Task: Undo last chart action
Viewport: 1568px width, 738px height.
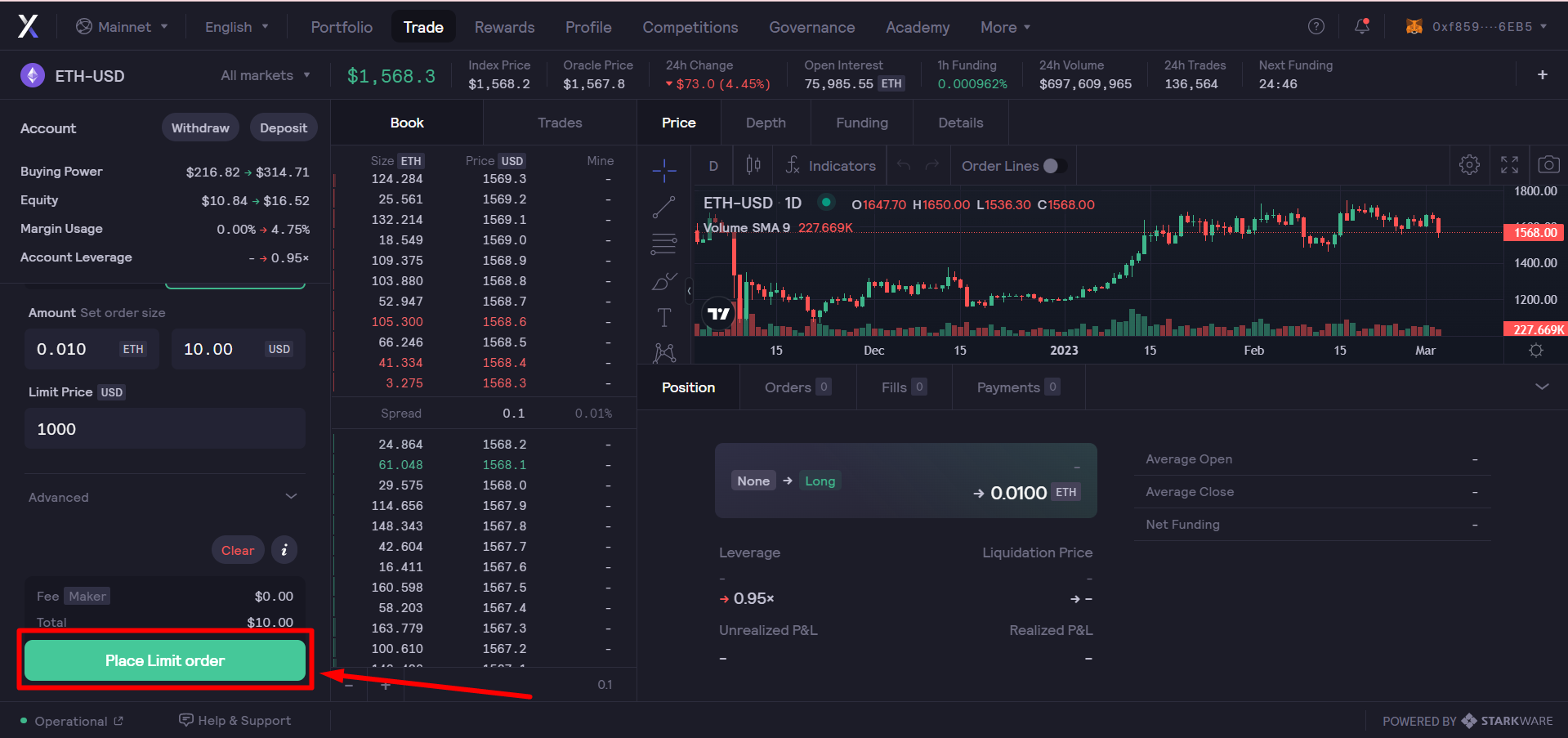Action: [x=903, y=165]
